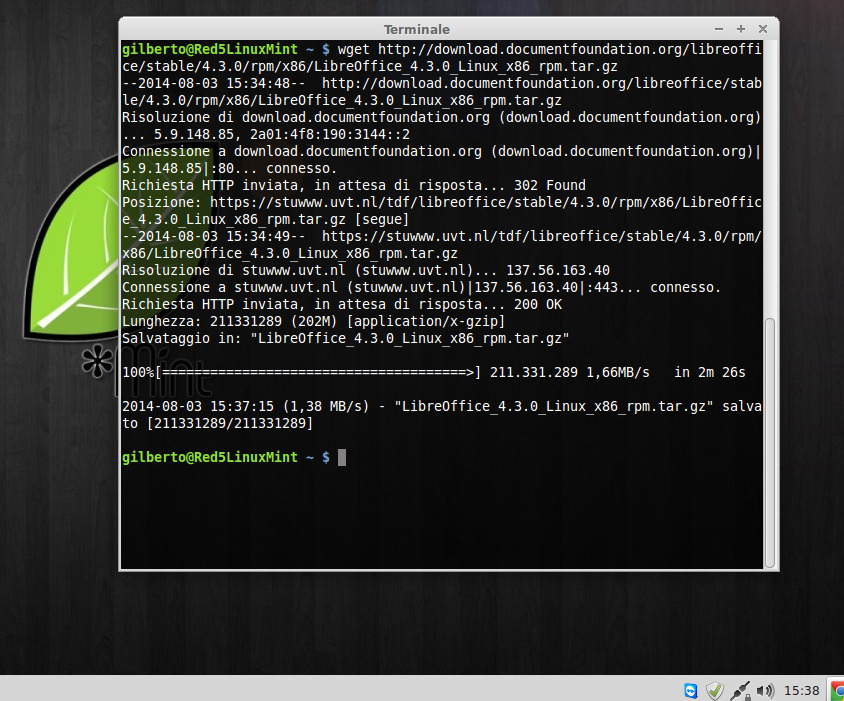Click the terminal scrollbar thumb
This screenshot has width=844, height=701.
(770, 443)
